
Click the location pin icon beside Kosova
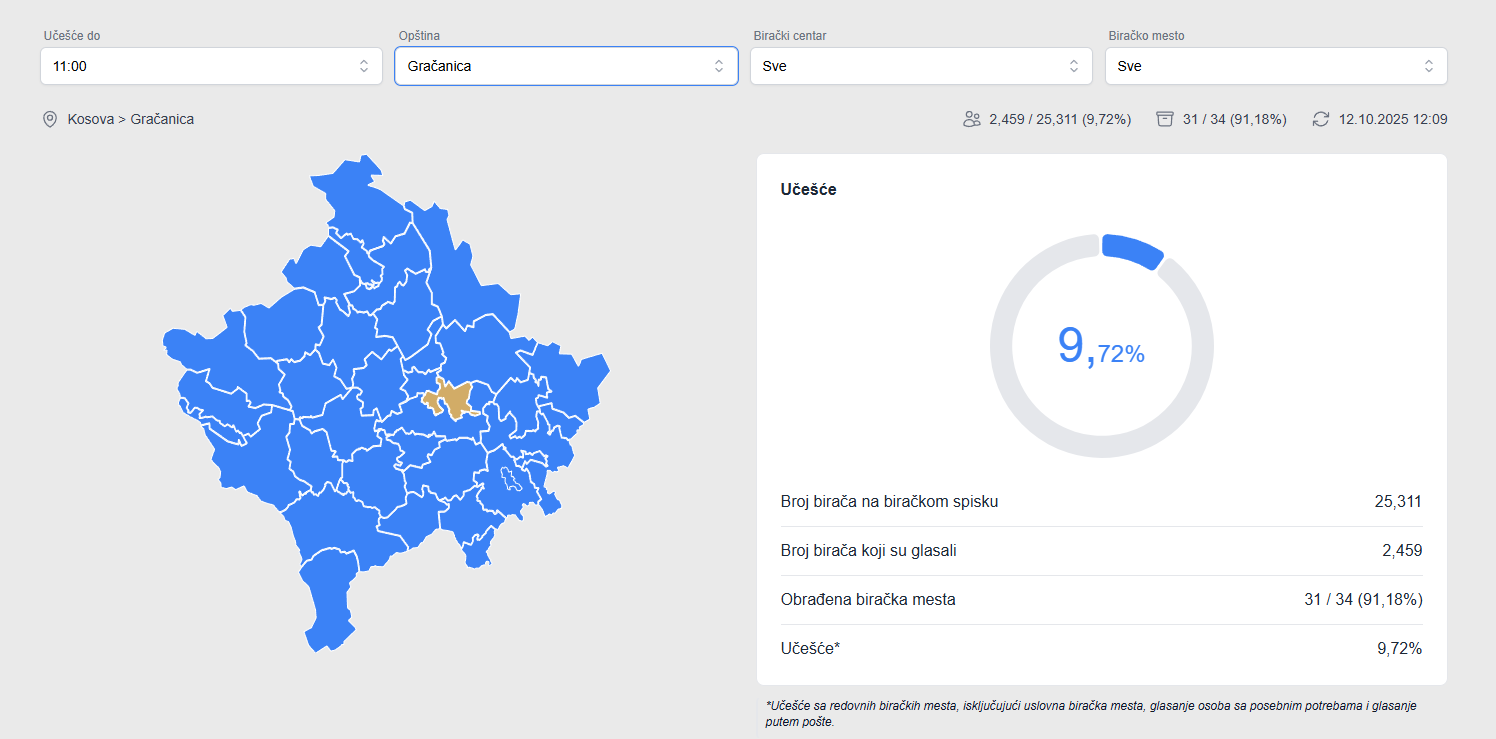[x=50, y=119]
